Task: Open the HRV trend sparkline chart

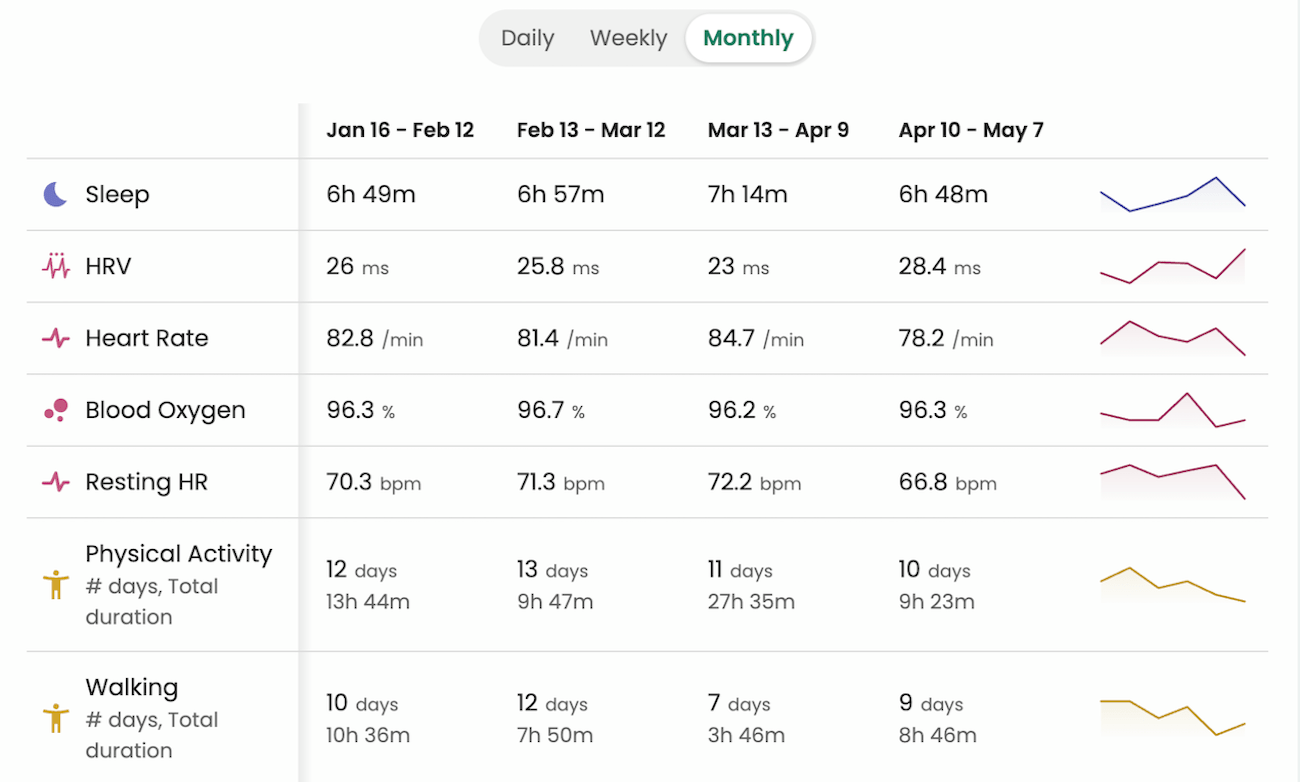Action: tap(1172, 267)
